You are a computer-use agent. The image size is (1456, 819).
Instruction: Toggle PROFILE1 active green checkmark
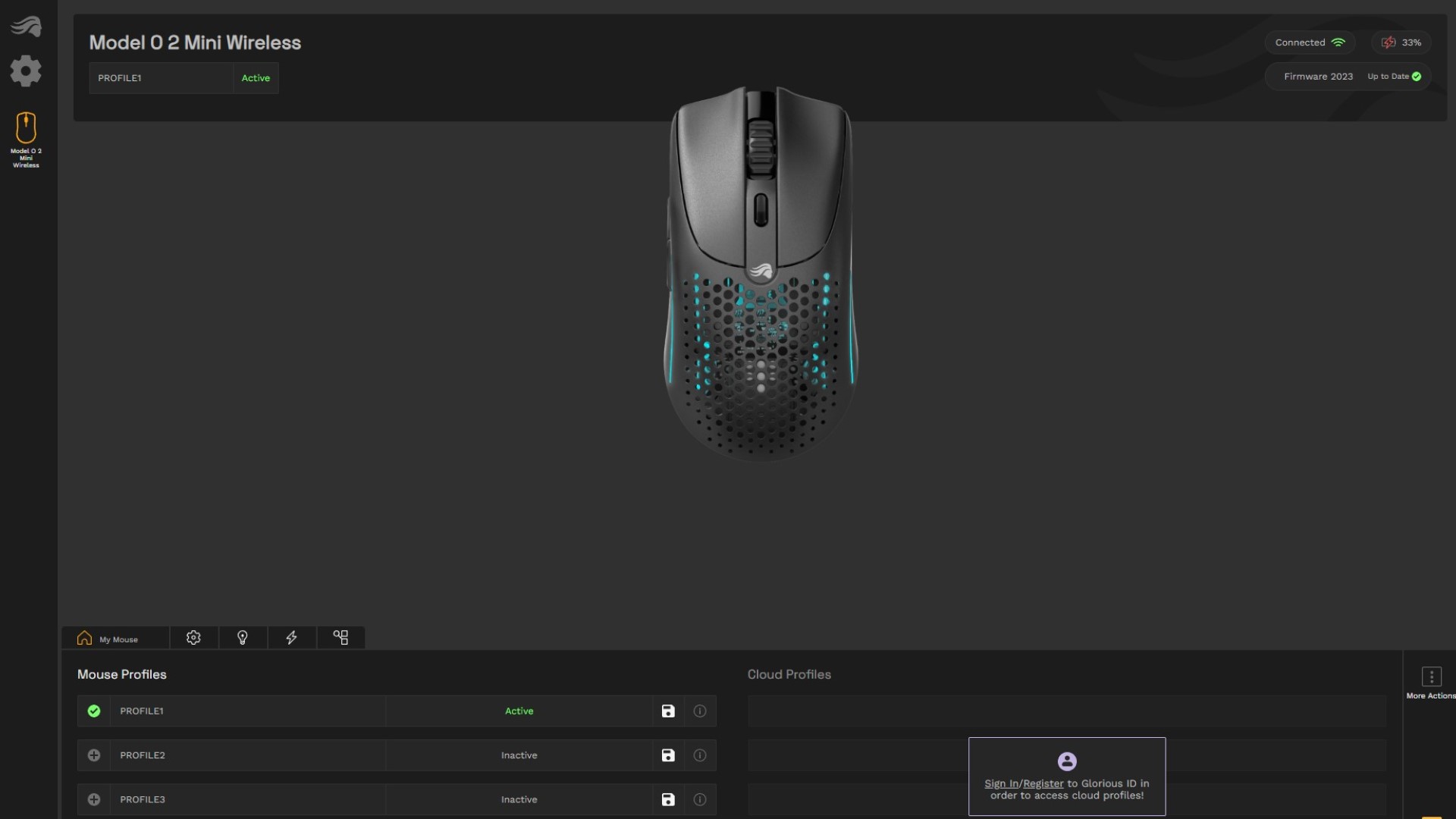tap(93, 710)
